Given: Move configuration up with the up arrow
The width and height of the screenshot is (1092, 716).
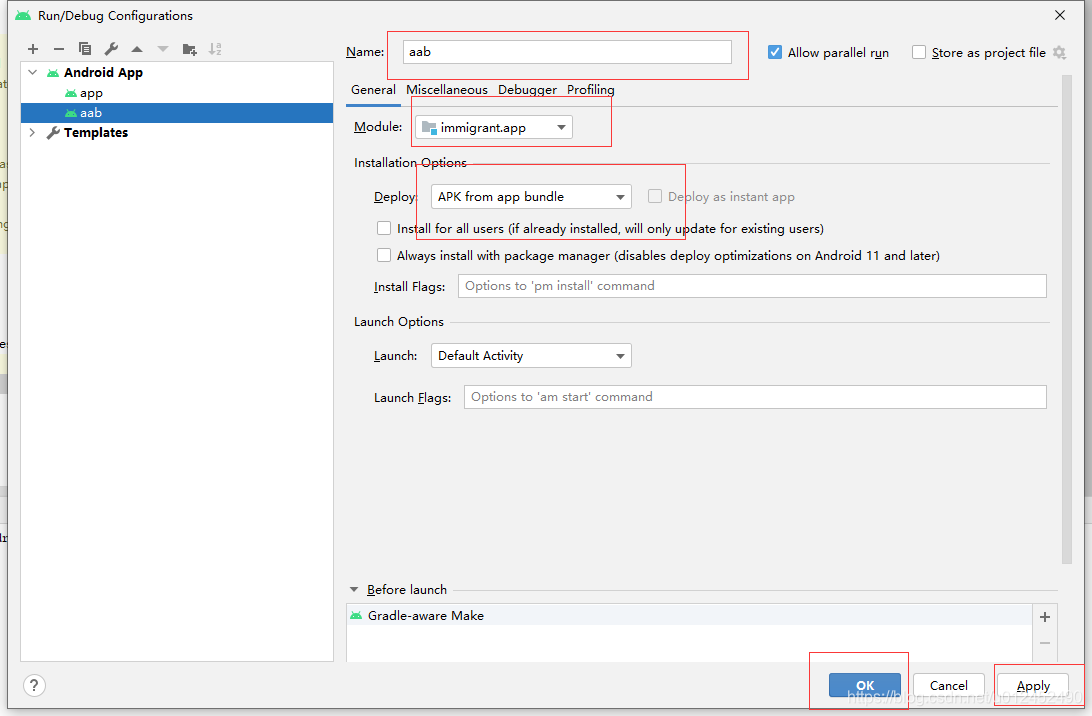Looking at the screenshot, I should coord(137,49).
